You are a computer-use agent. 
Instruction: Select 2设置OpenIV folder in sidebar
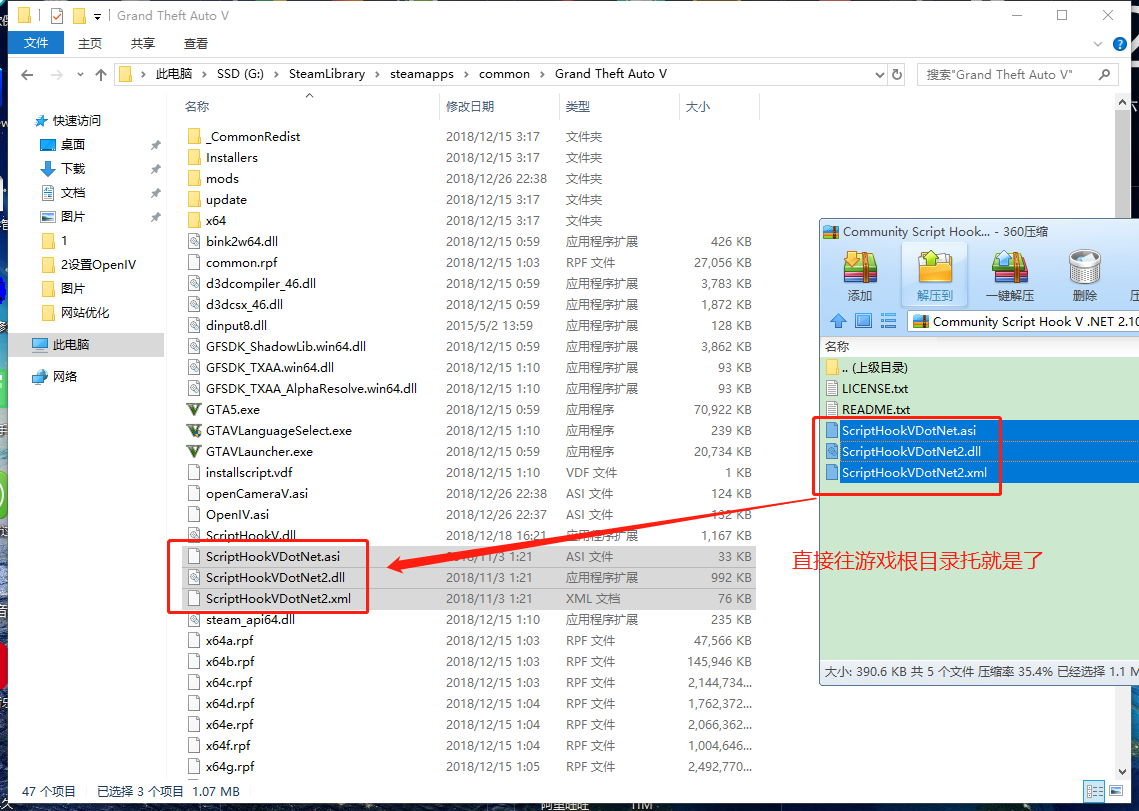98,265
